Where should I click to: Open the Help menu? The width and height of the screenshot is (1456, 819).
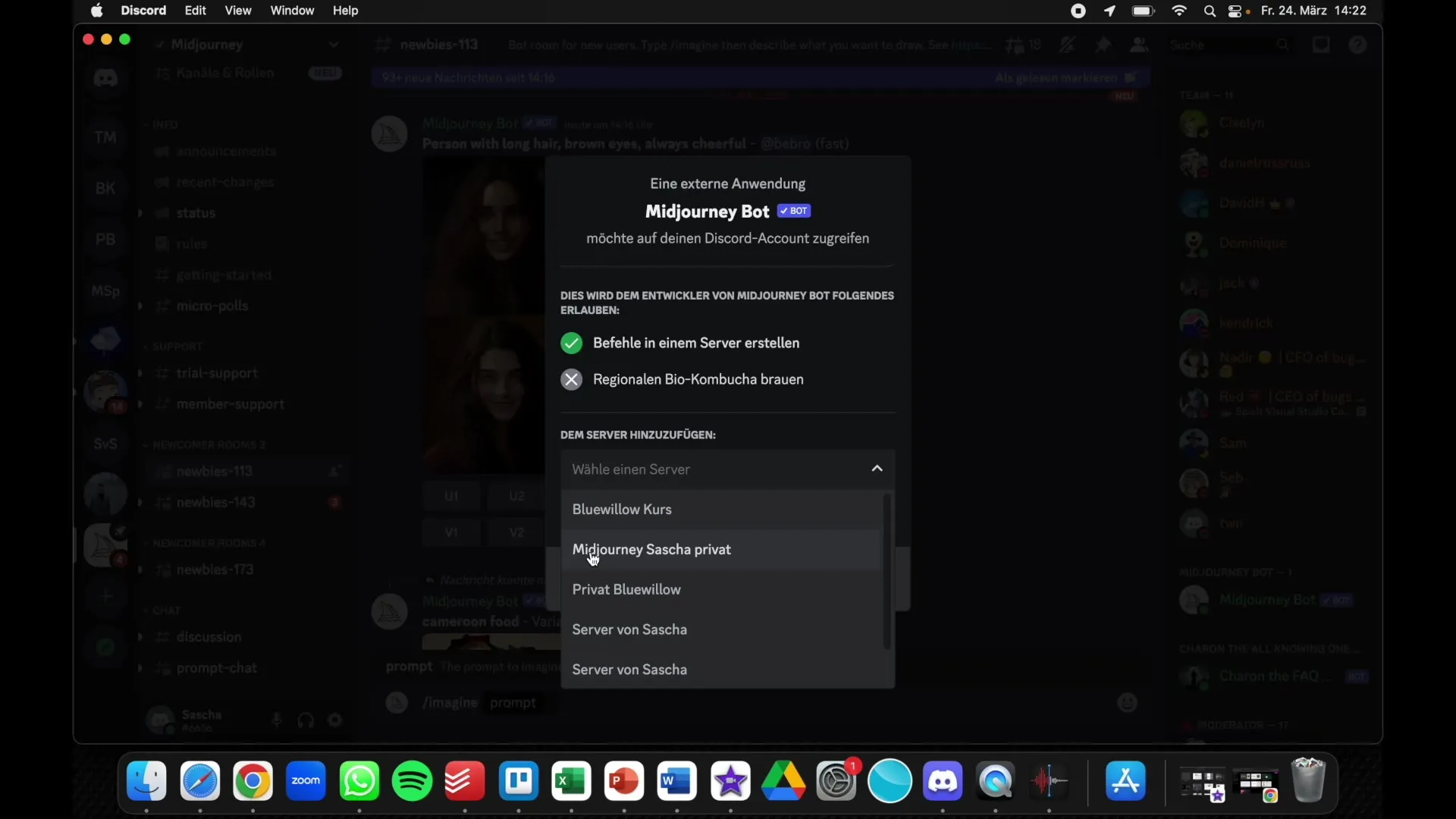pyautogui.click(x=346, y=11)
